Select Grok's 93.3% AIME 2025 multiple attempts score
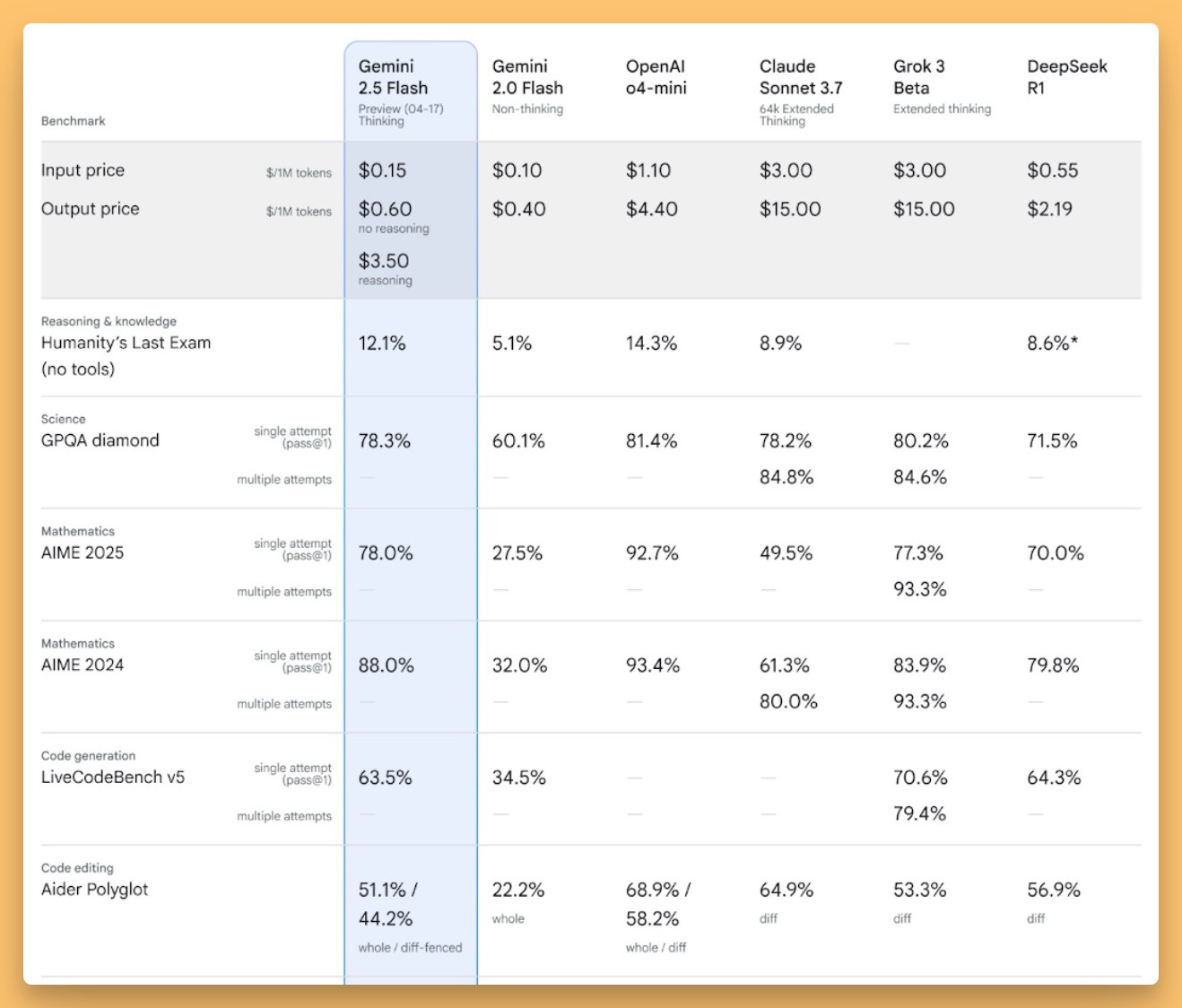This screenshot has width=1182, height=1008. click(x=919, y=589)
